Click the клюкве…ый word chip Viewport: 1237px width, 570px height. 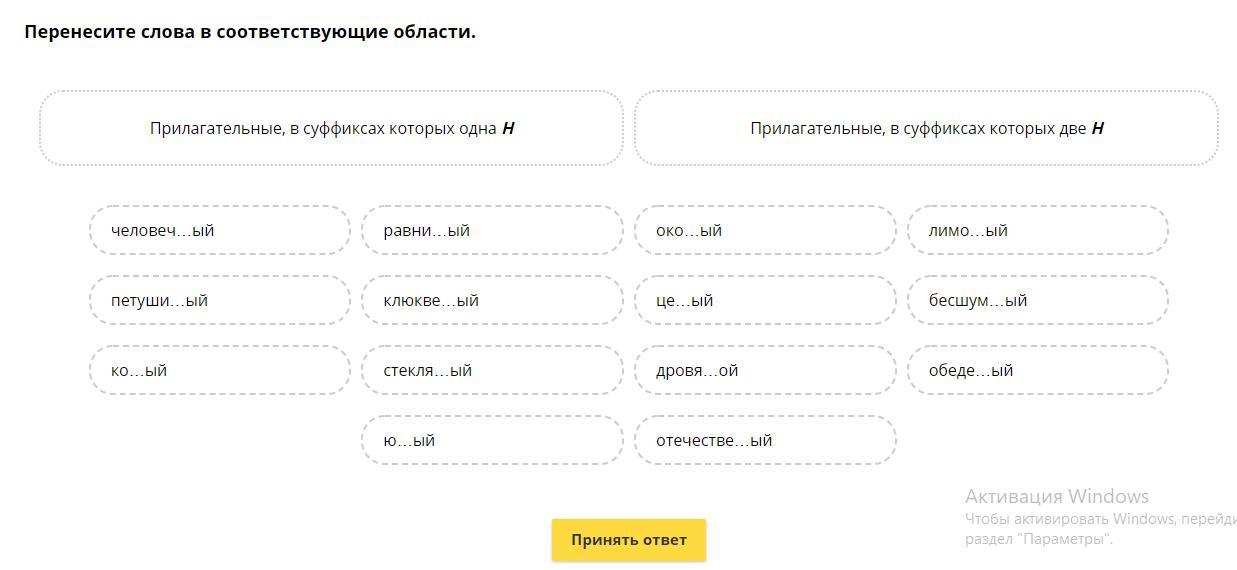pos(492,301)
